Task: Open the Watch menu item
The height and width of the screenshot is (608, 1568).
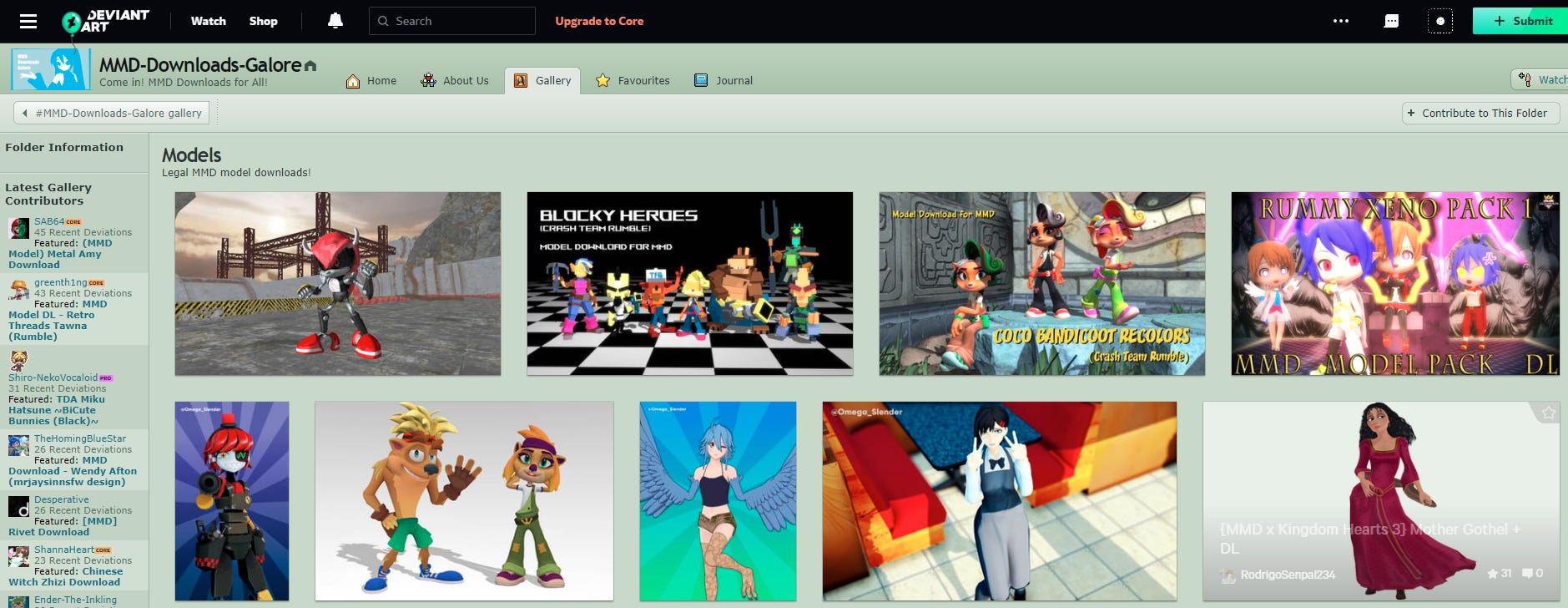Action: [x=209, y=21]
